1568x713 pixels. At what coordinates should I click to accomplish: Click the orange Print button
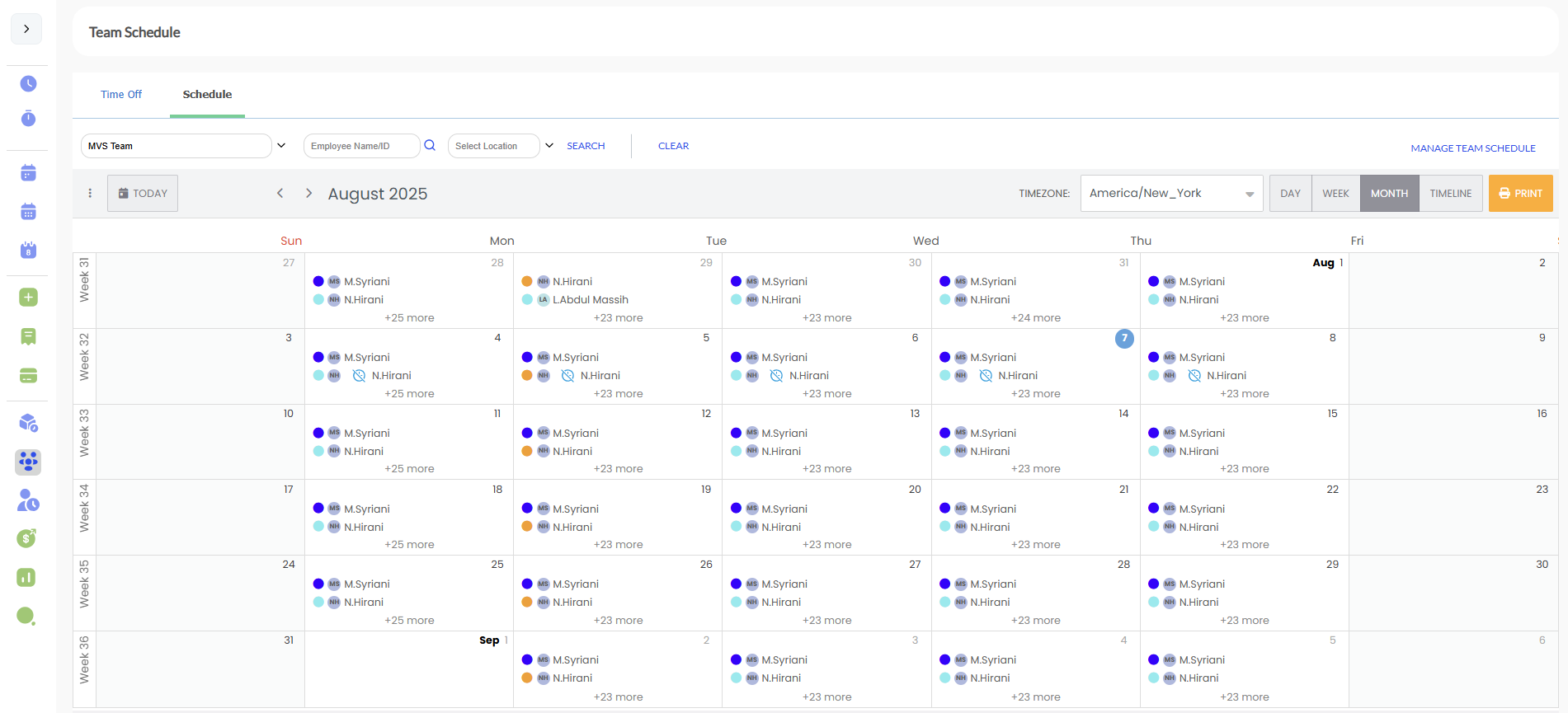coord(1520,193)
